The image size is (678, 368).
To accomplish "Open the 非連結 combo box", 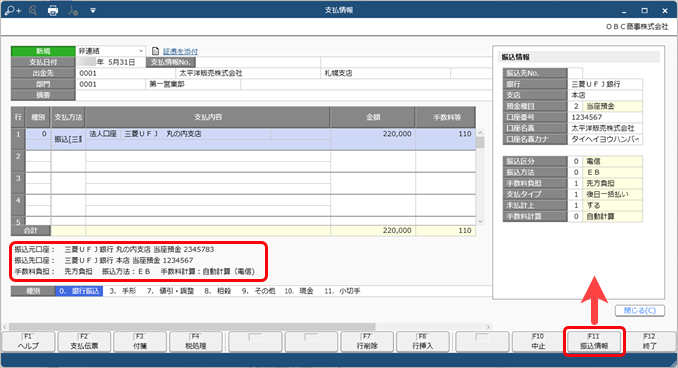I will pyautogui.click(x=110, y=51).
